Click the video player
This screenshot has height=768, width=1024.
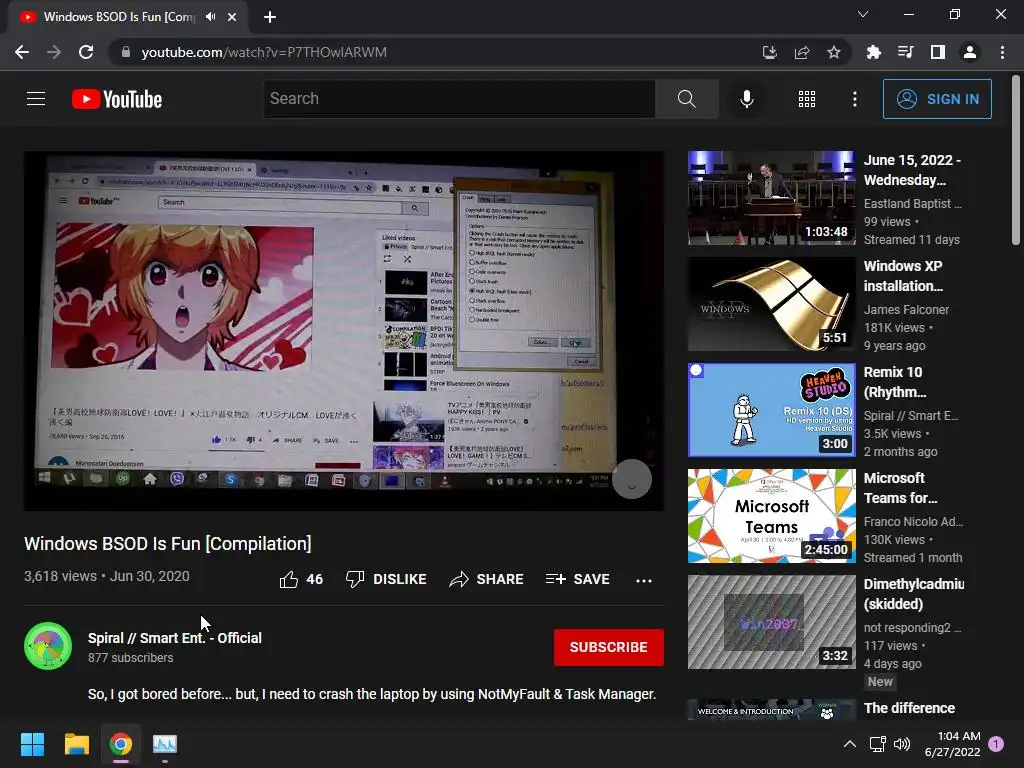tap(344, 331)
